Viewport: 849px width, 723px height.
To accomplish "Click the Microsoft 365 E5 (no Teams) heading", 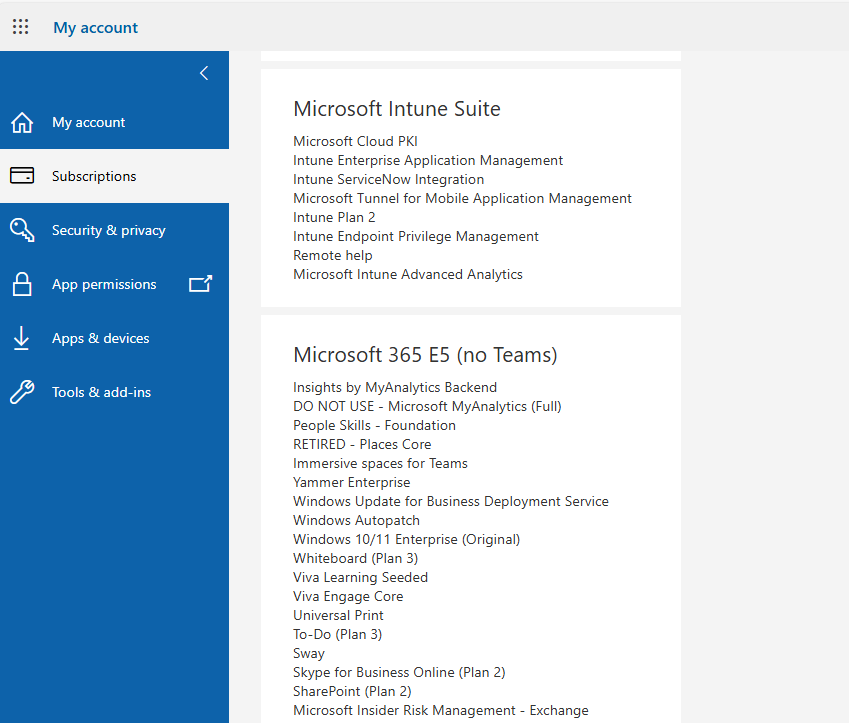I will coord(425,355).
